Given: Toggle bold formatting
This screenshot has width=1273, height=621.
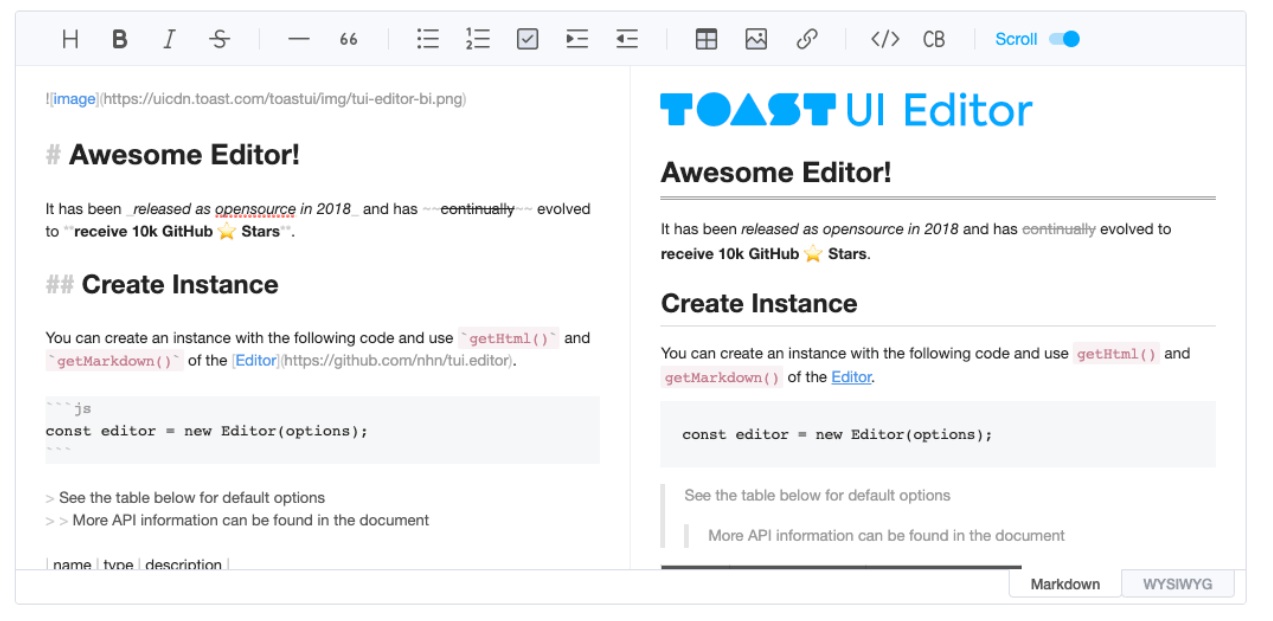Looking at the screenshot, I should pos(120,39).
